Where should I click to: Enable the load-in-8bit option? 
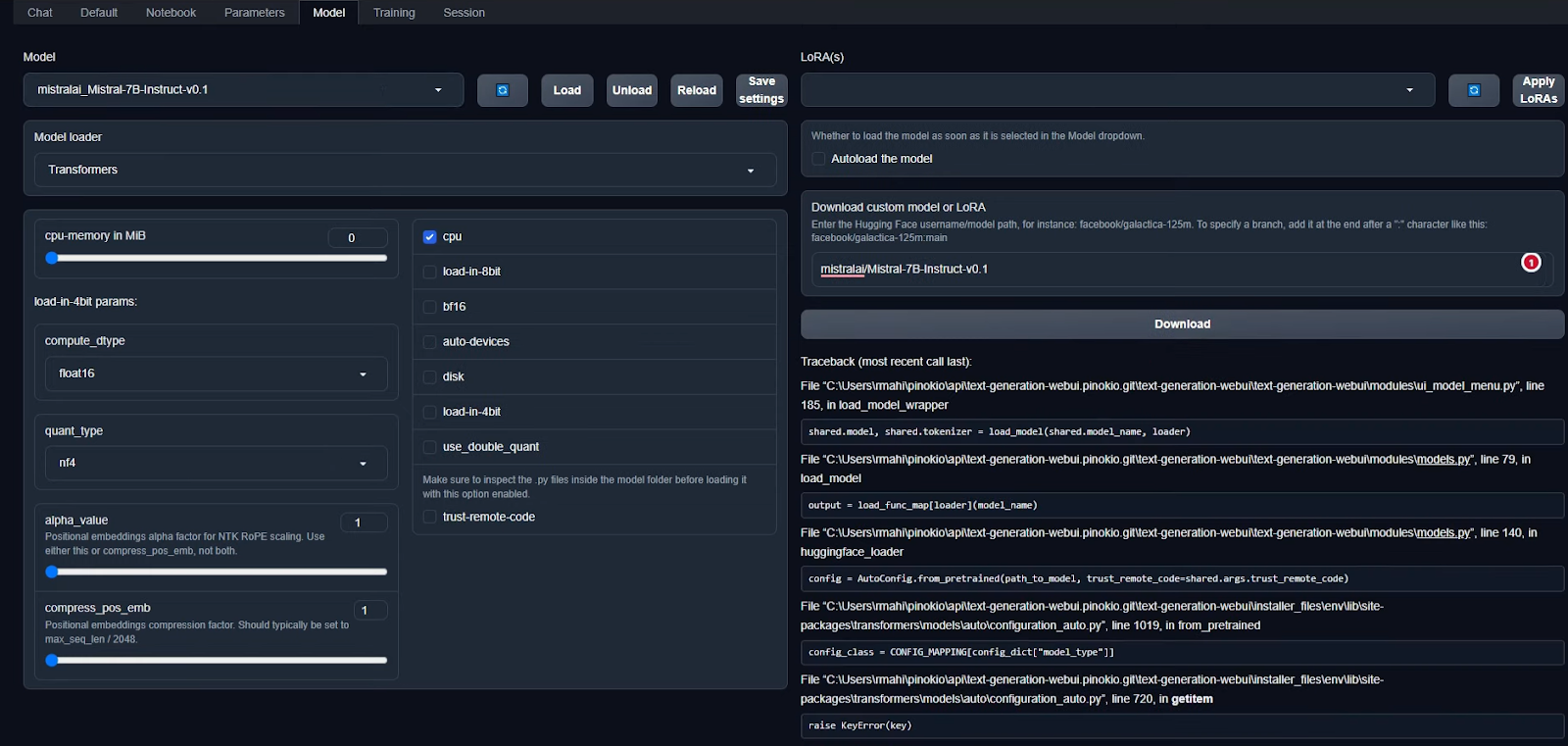[x=429, y=272]
